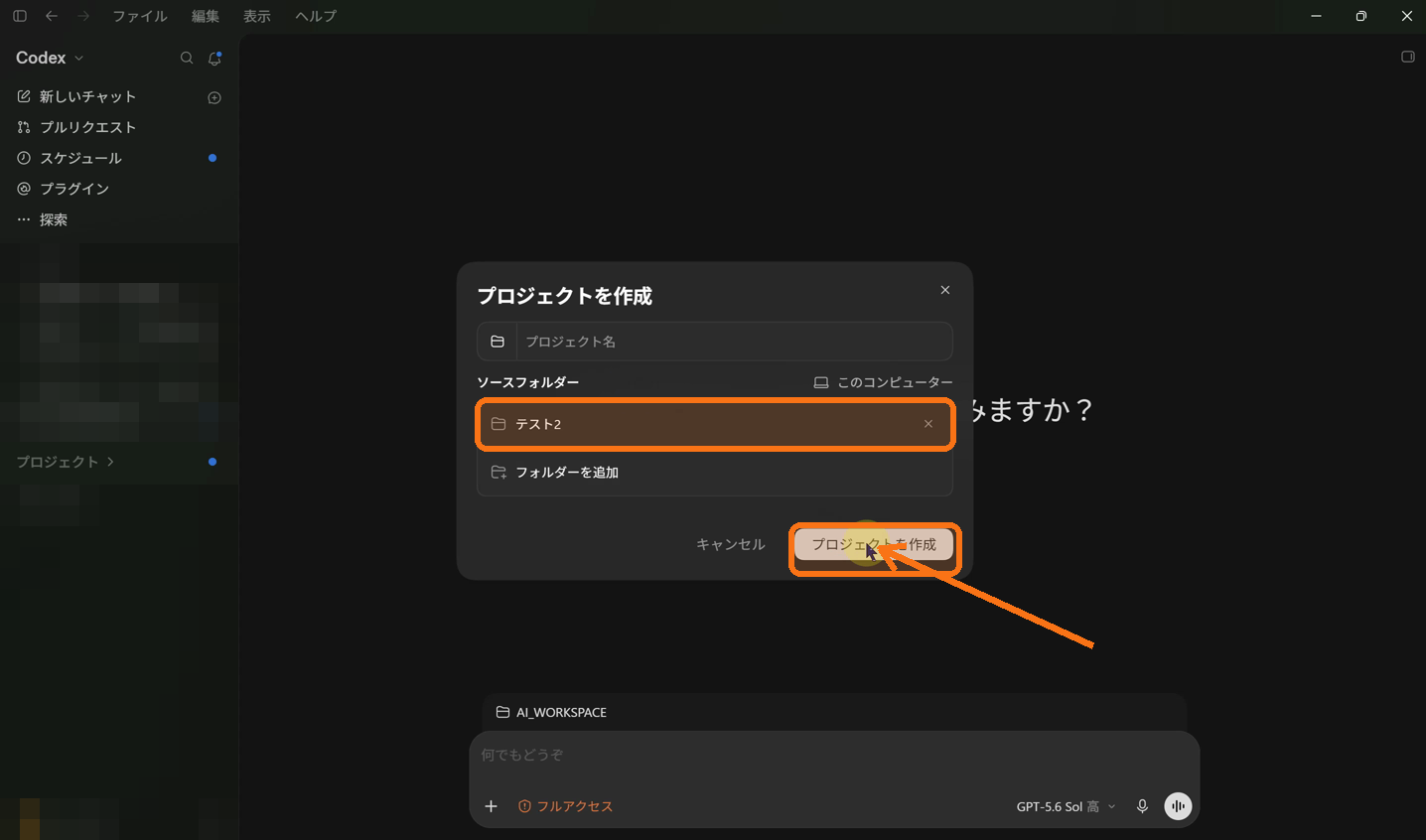Click the folder icon beside the プロジェクト名 field

coord(498,342)
